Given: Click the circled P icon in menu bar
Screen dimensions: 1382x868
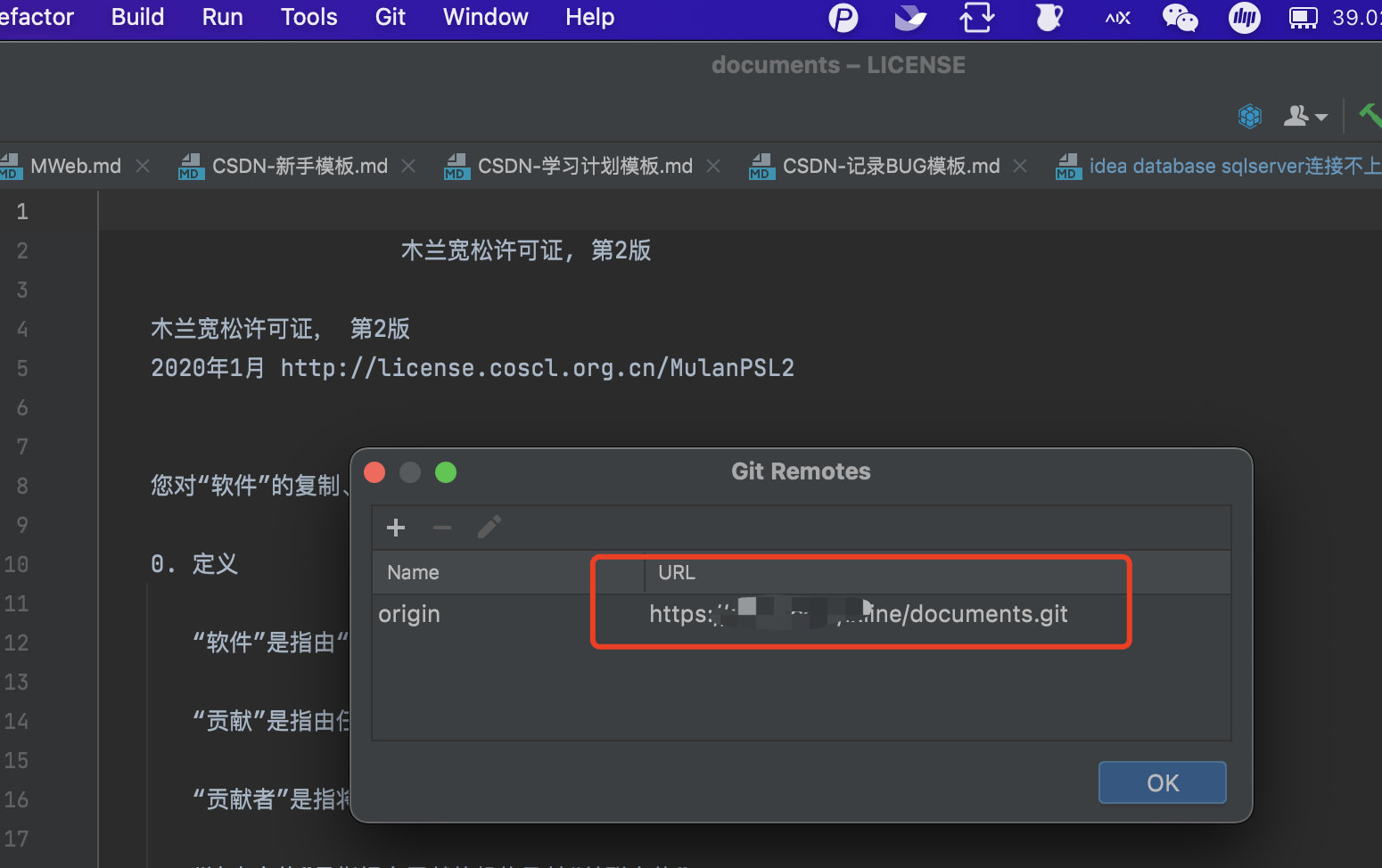Looking at the screenshot, I should 842,17.
